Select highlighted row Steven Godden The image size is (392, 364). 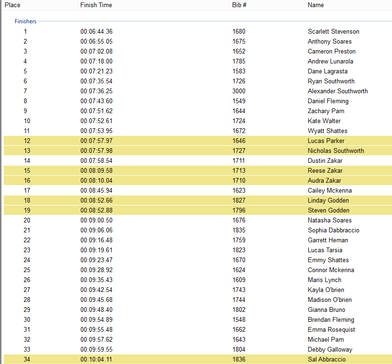coord(198,210)
